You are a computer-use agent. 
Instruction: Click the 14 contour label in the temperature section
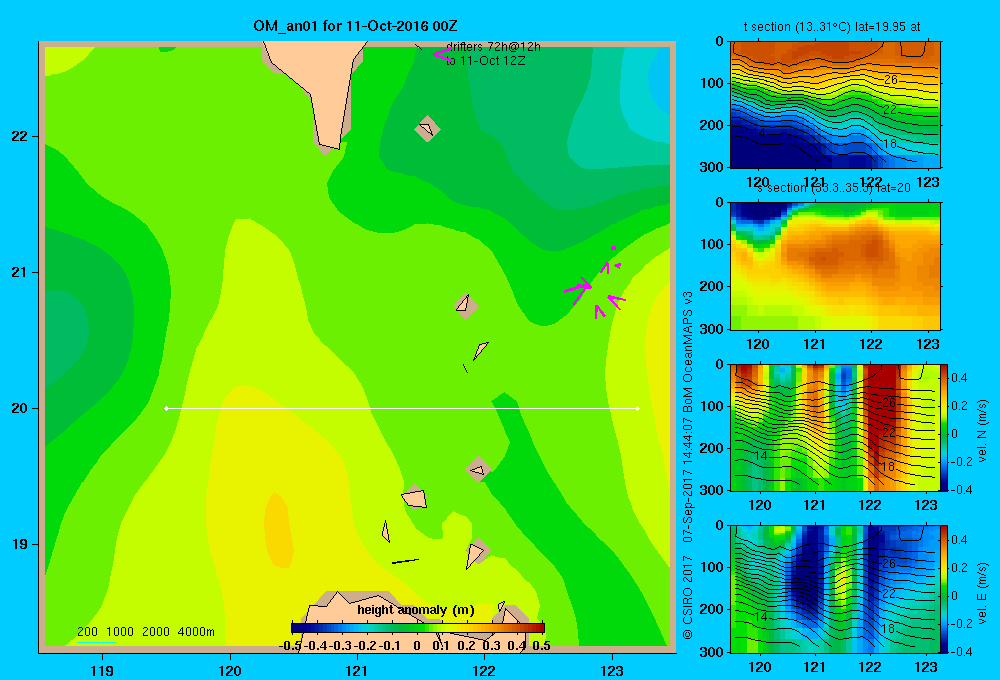(x=759, y=133)
